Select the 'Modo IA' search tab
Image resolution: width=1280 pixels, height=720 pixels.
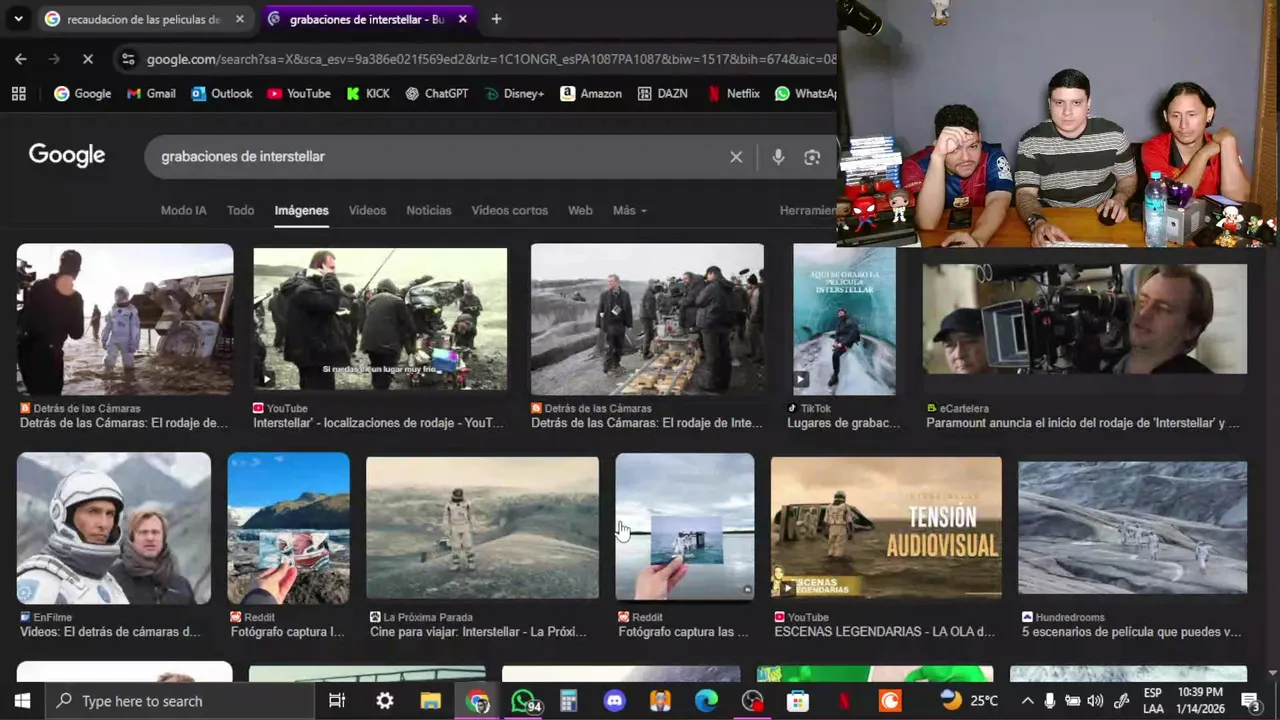pos(183,210)
